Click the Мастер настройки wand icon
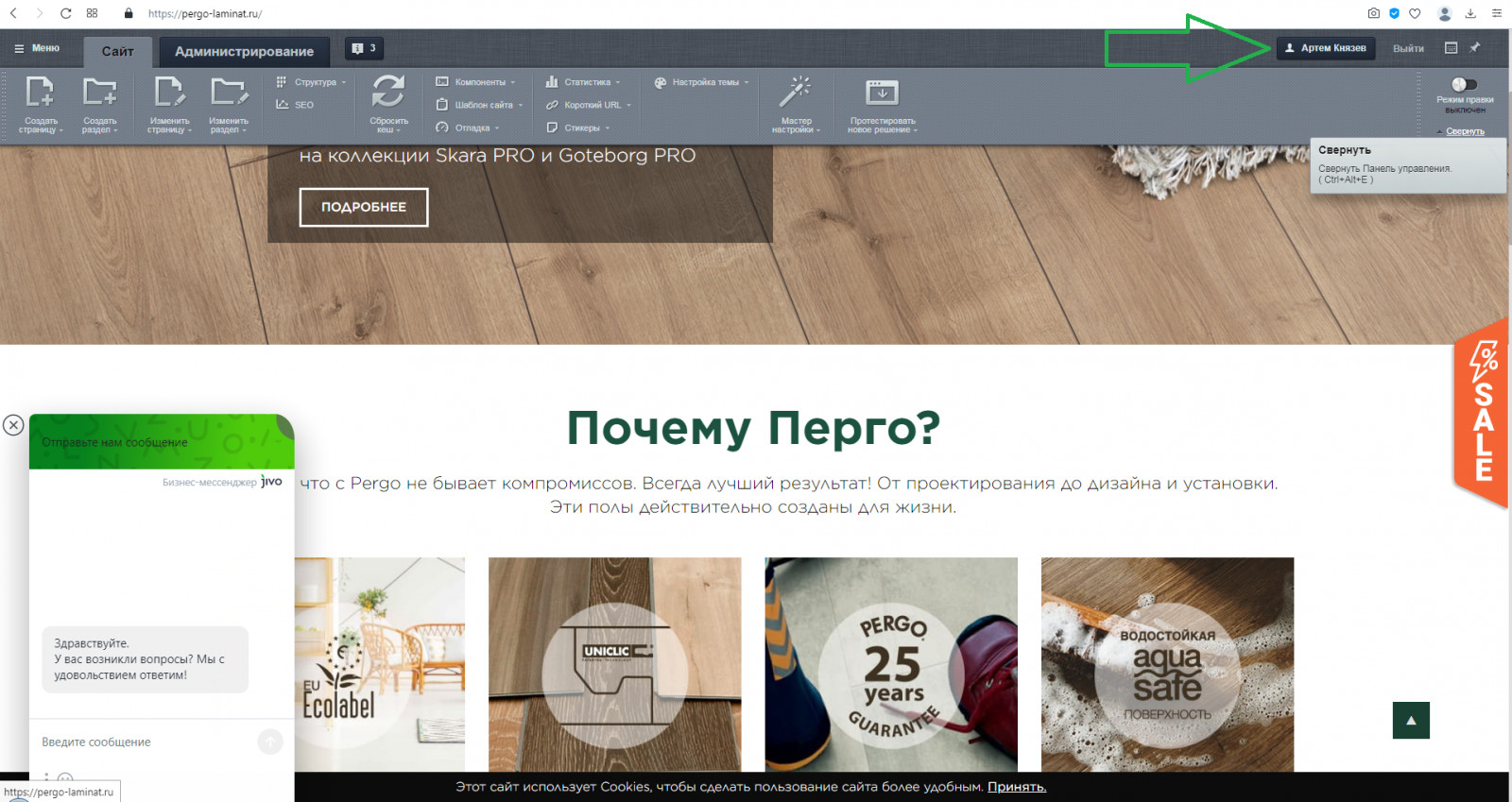This screenshot has height=802, width=1512. 796,92
